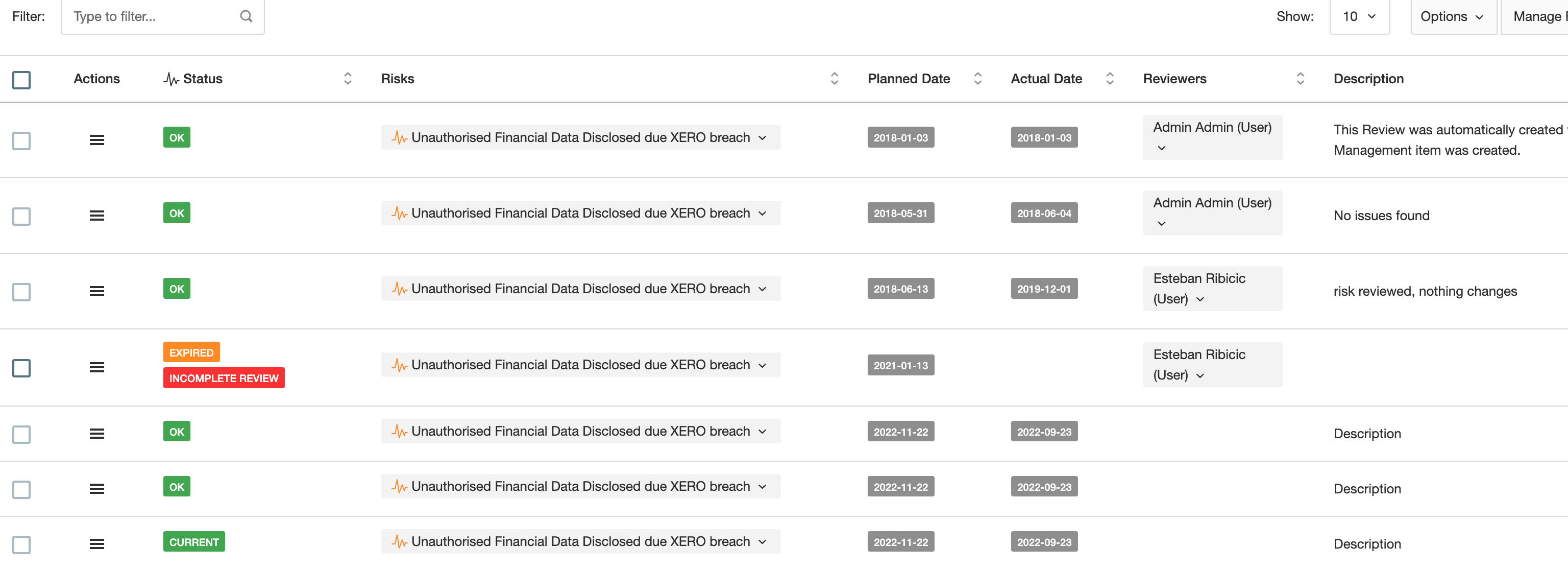Select checkbox of the CURRENT status row

(x=21, y=544)
